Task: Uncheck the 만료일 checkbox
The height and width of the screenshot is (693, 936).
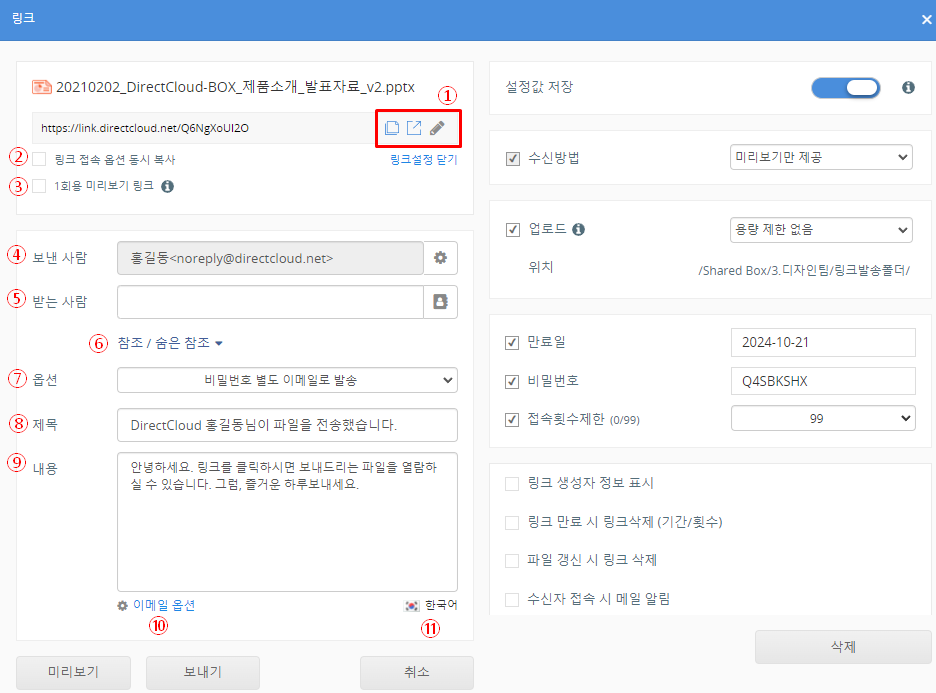Action: [x=513, y=343]
